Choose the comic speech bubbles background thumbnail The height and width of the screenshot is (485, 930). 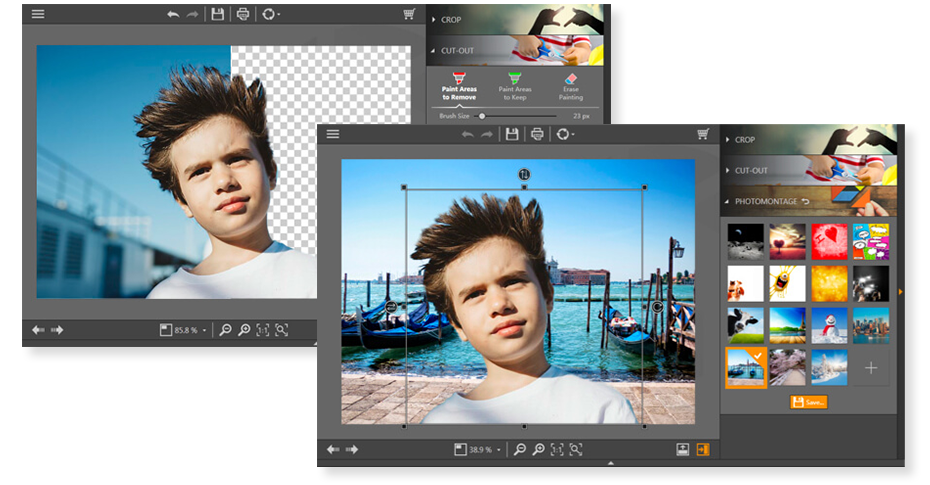click(x=871, y=241)
